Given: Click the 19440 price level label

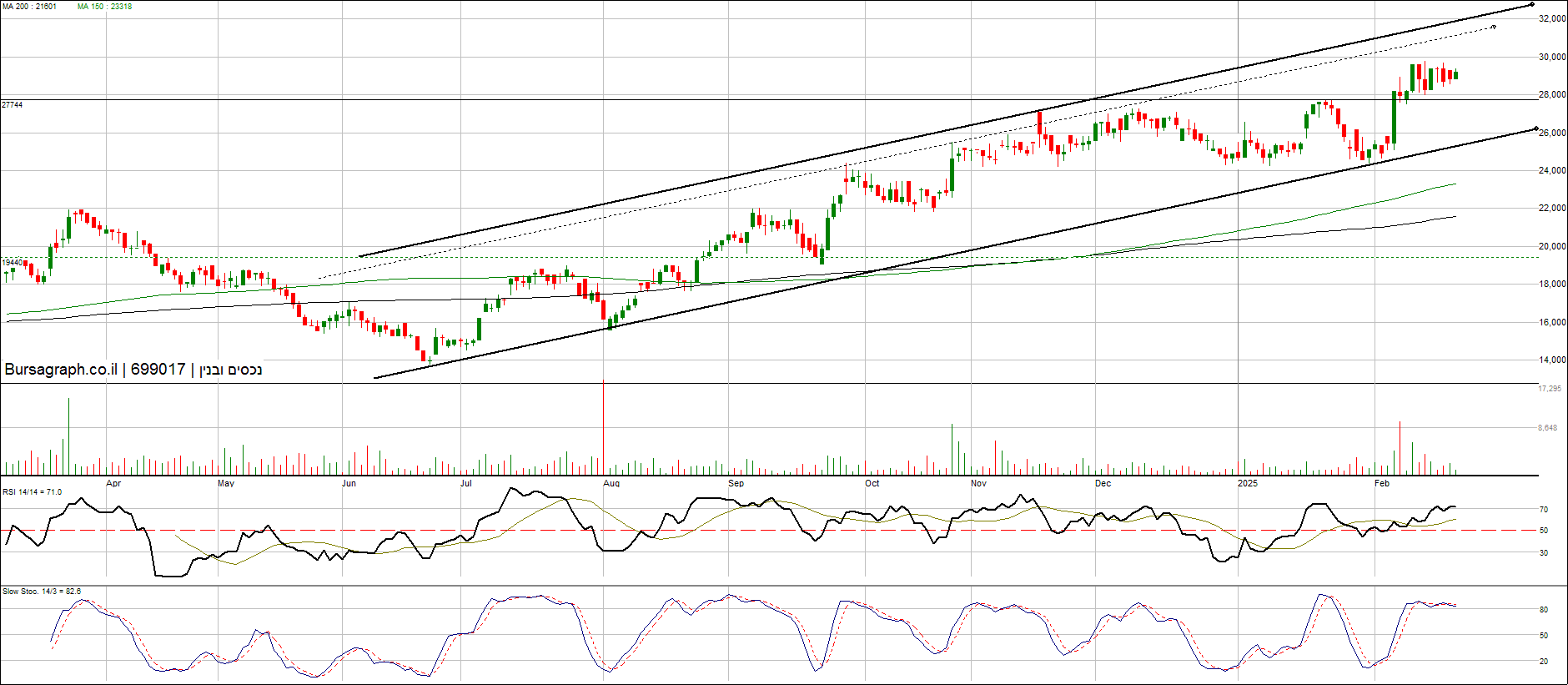Looking at the screenshot, I should click(12, 263).
